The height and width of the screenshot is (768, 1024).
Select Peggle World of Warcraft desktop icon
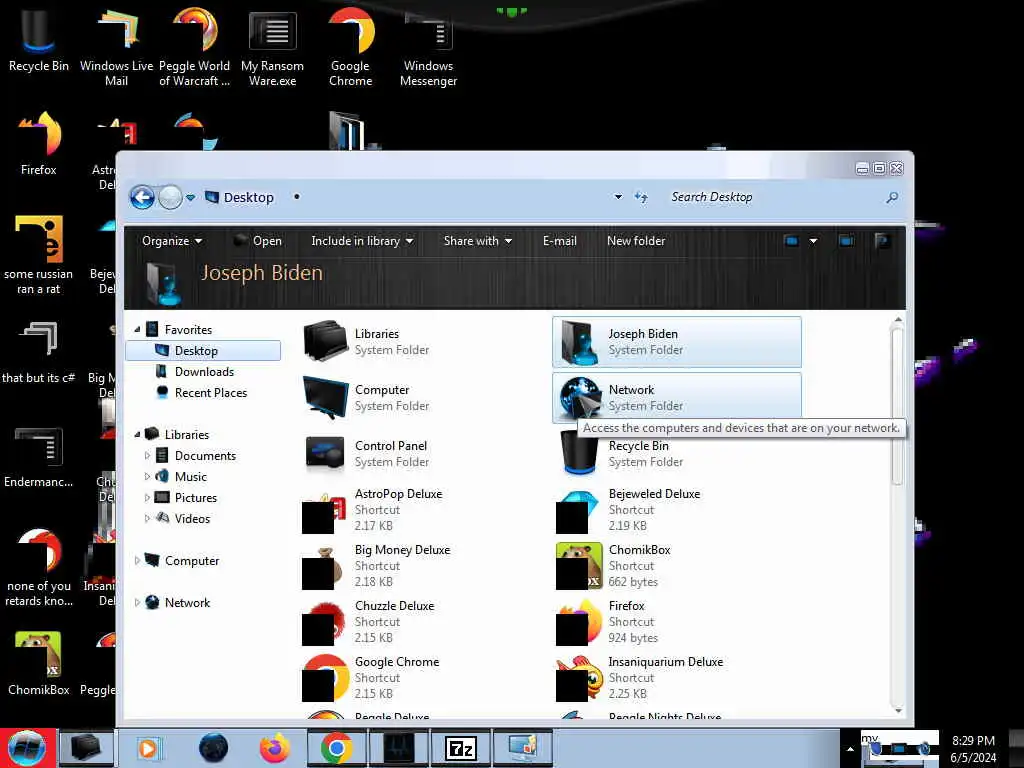(x=195, y=47)
